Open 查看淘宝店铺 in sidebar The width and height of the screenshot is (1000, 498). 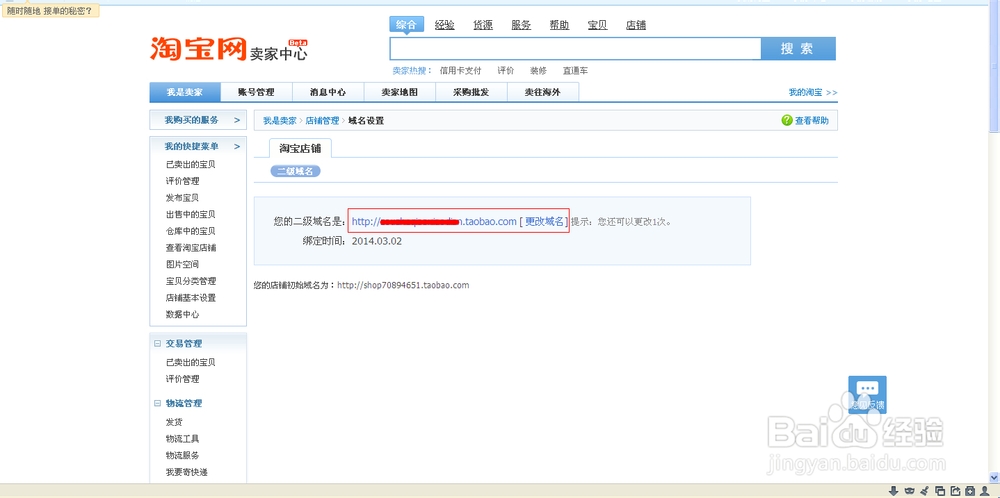(191, 247)
